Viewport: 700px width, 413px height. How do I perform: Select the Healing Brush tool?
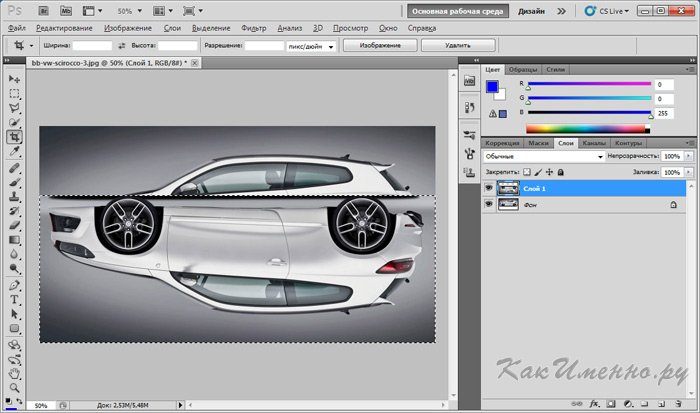tap(14, 168)
